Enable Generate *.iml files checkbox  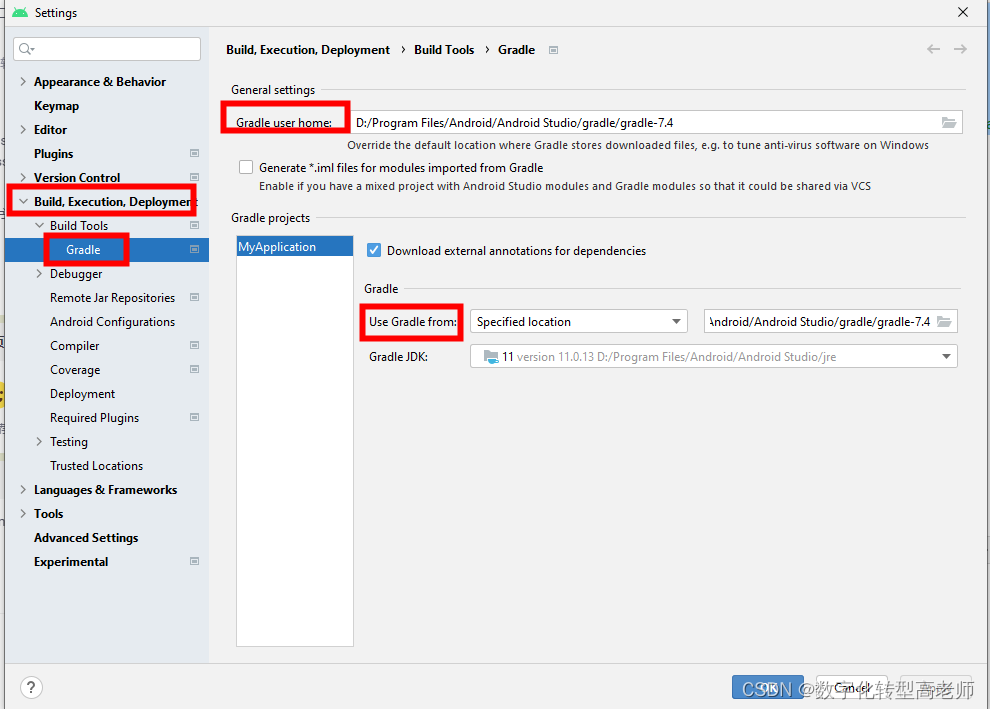point(246,167)
